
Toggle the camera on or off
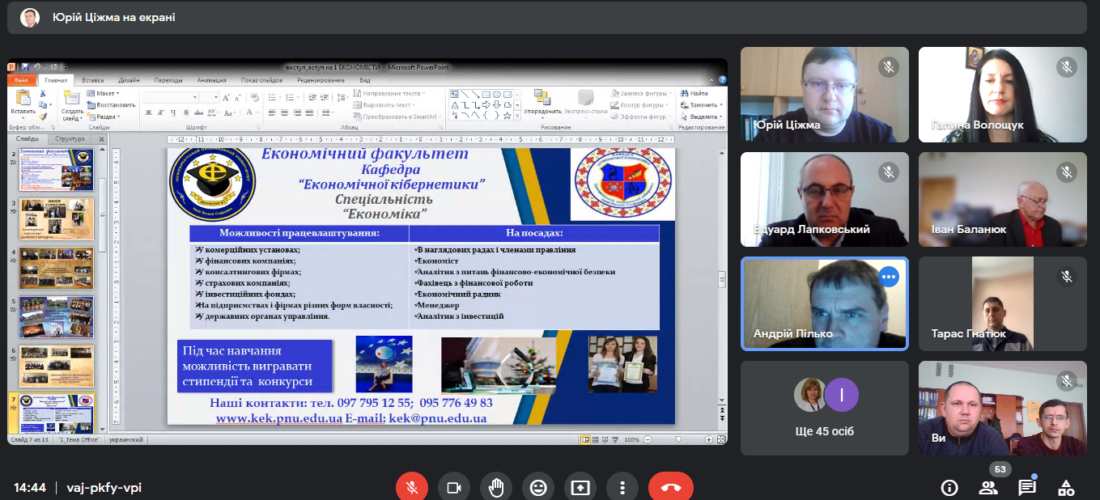pyautogui.click(x=454, y=487)
